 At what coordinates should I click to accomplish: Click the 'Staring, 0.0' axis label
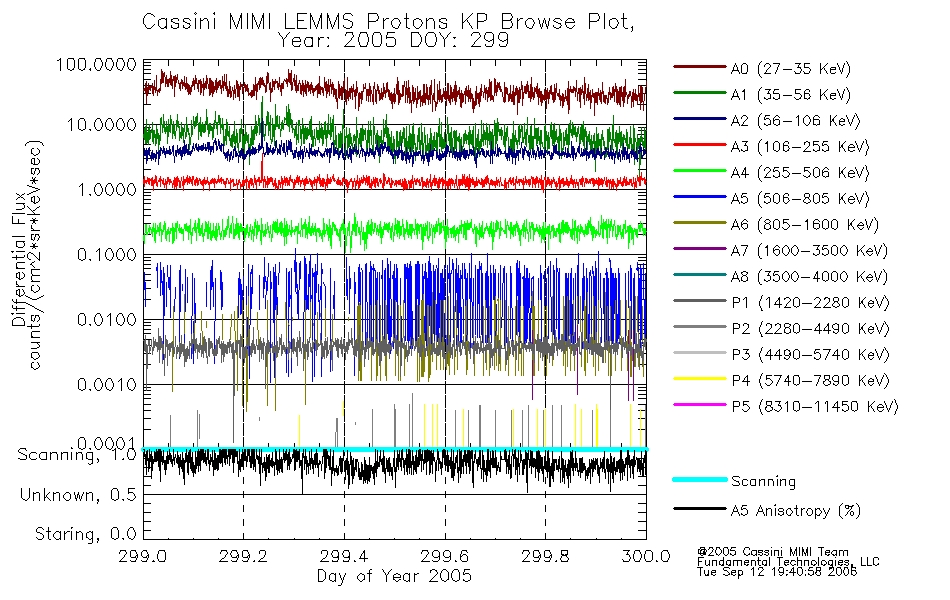[85, 534]
